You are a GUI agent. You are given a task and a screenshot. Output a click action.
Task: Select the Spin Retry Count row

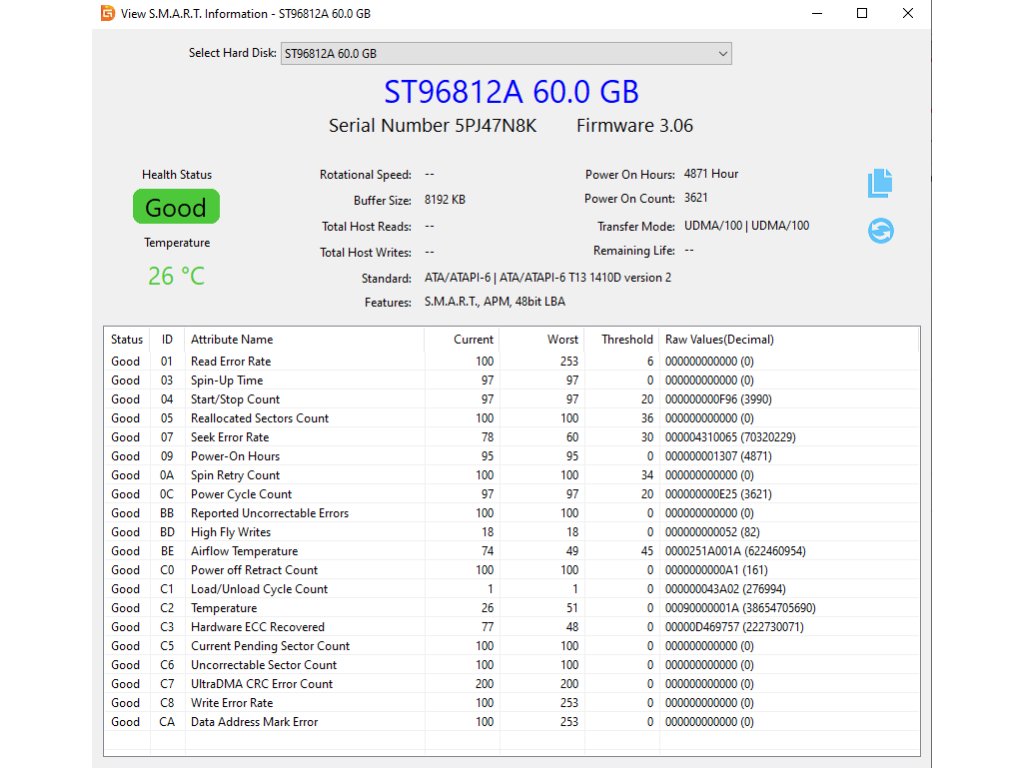tap(511, 475)
